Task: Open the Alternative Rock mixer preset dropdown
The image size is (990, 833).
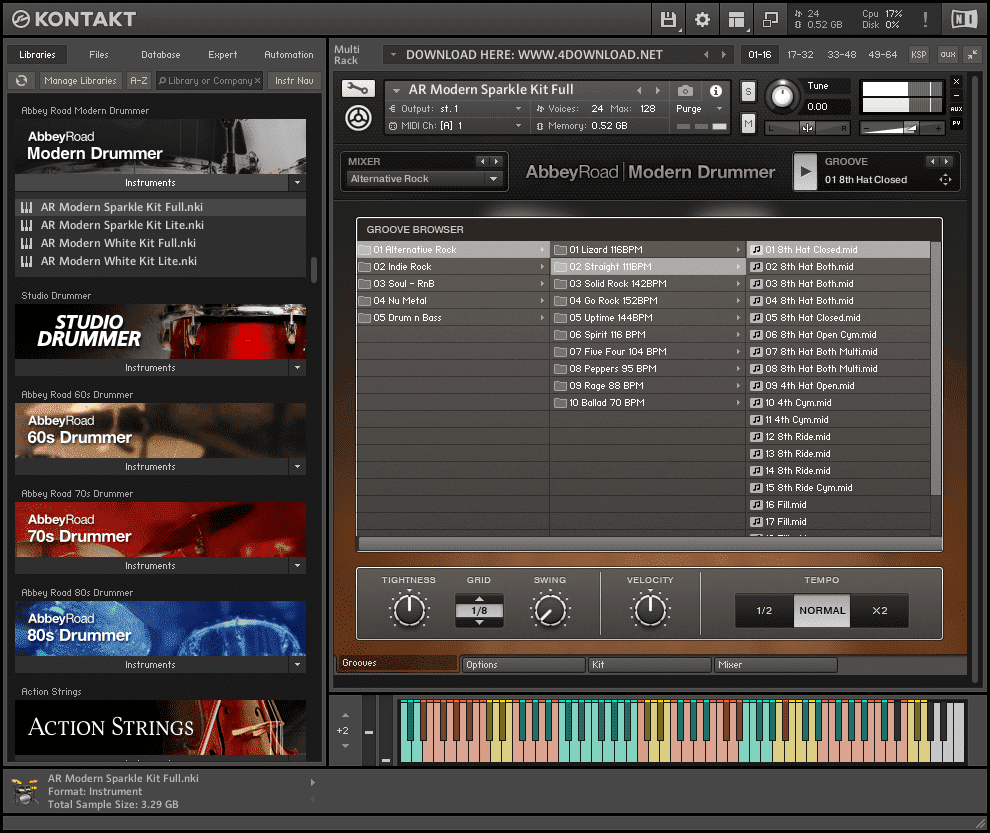Action: (x=425, y=179)
